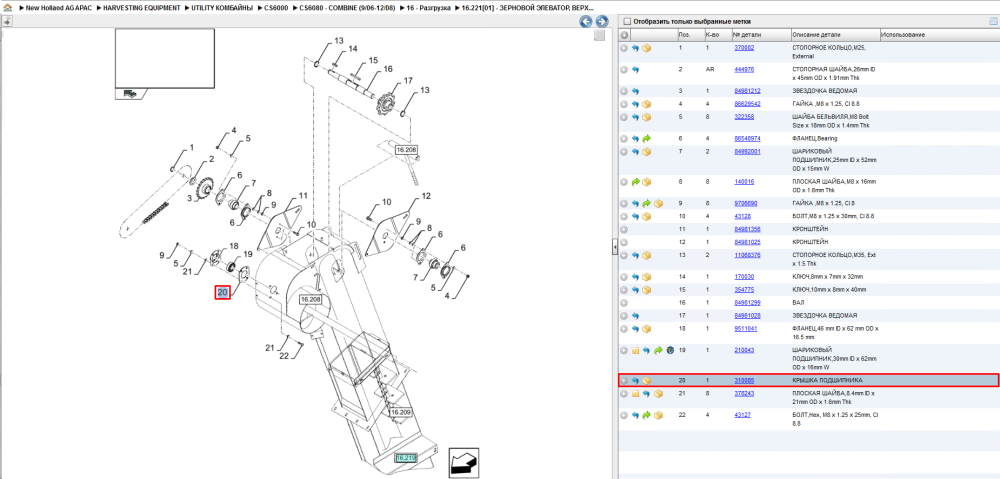Toggle the selection circle for row 16
The width and height of the screenshot is (1000, 479).
pyautogui.click(x=624, y=302)
